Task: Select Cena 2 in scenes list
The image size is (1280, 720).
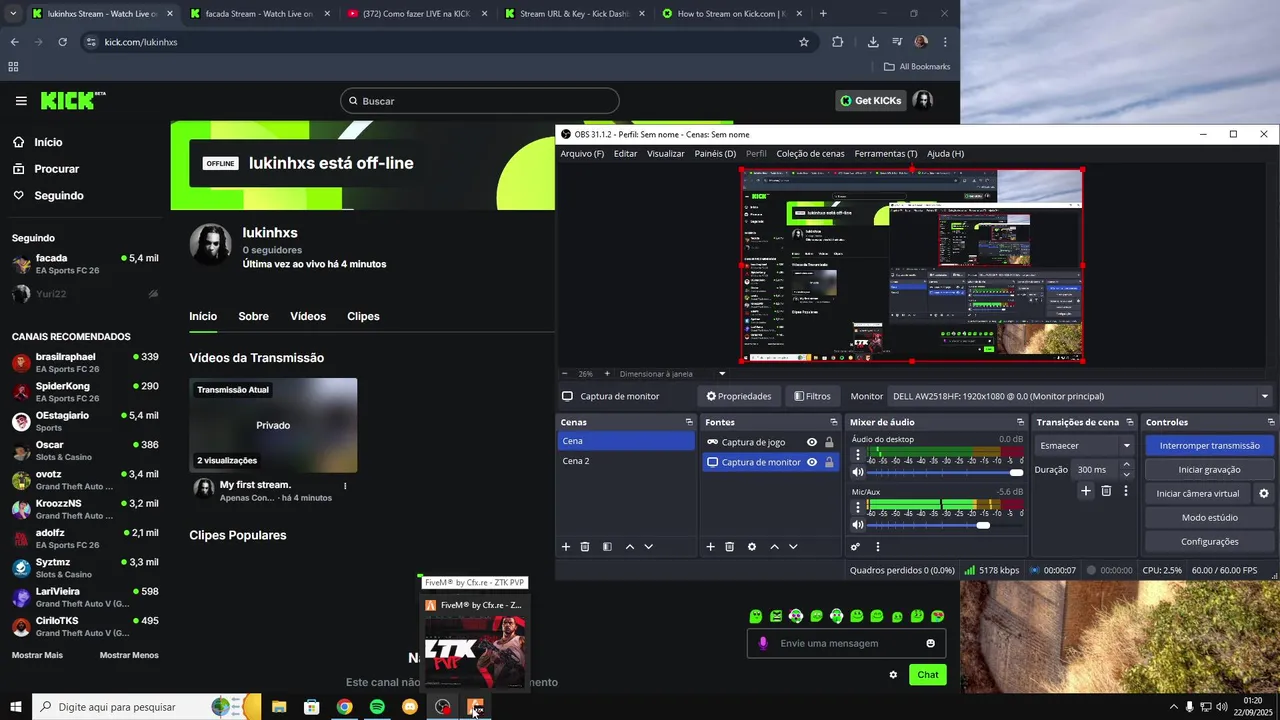Action: [x=626, y=461]
